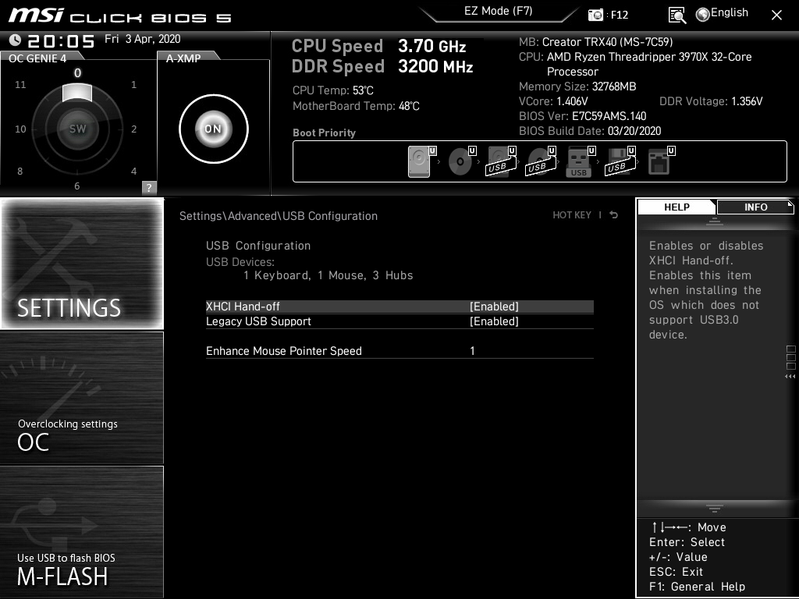Viewport: 799px width, 599px height.
Task: Click the DDR Speed 3200 MHz readout
Action: (382, 66)
